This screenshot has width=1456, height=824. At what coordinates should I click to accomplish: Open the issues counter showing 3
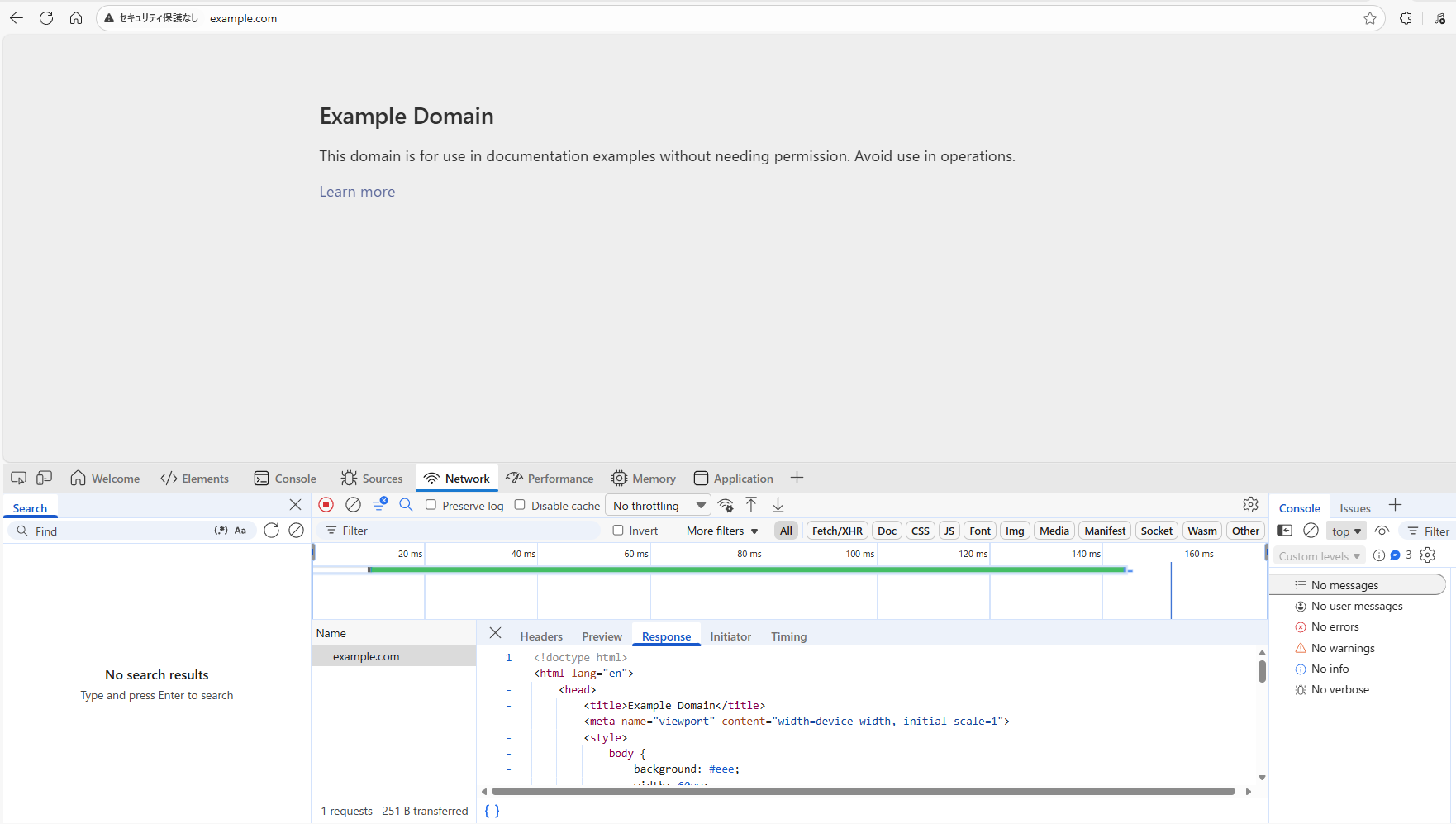click(x=1401, y=555)
